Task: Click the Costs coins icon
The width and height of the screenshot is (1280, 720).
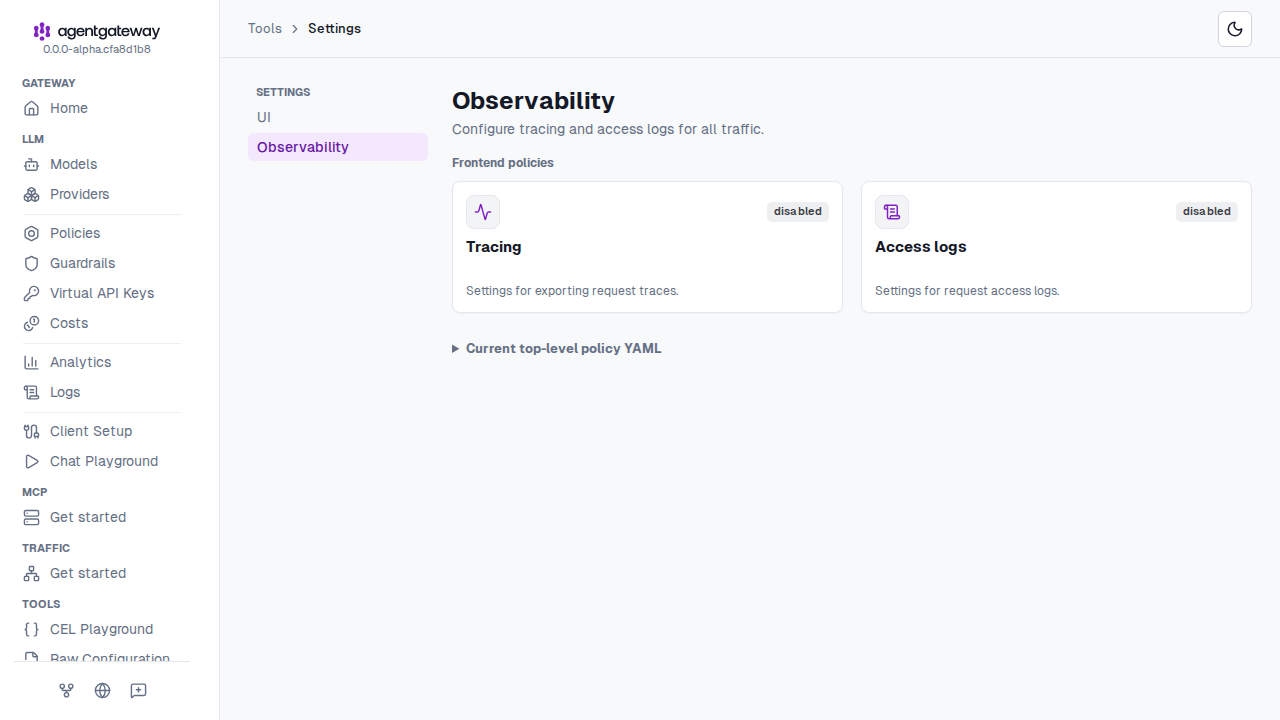Action: point(32,323)
